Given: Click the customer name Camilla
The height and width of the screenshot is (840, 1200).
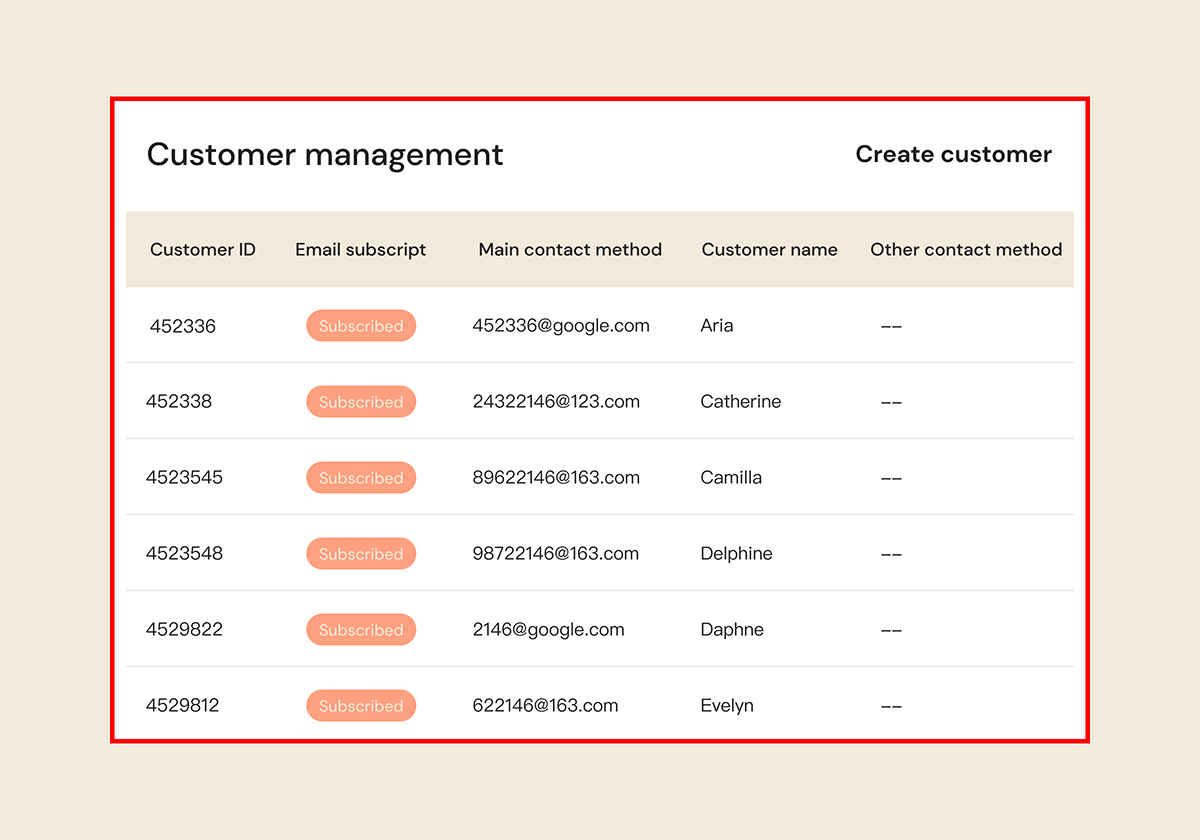Looking at the screenshot, I should [731, 478].
